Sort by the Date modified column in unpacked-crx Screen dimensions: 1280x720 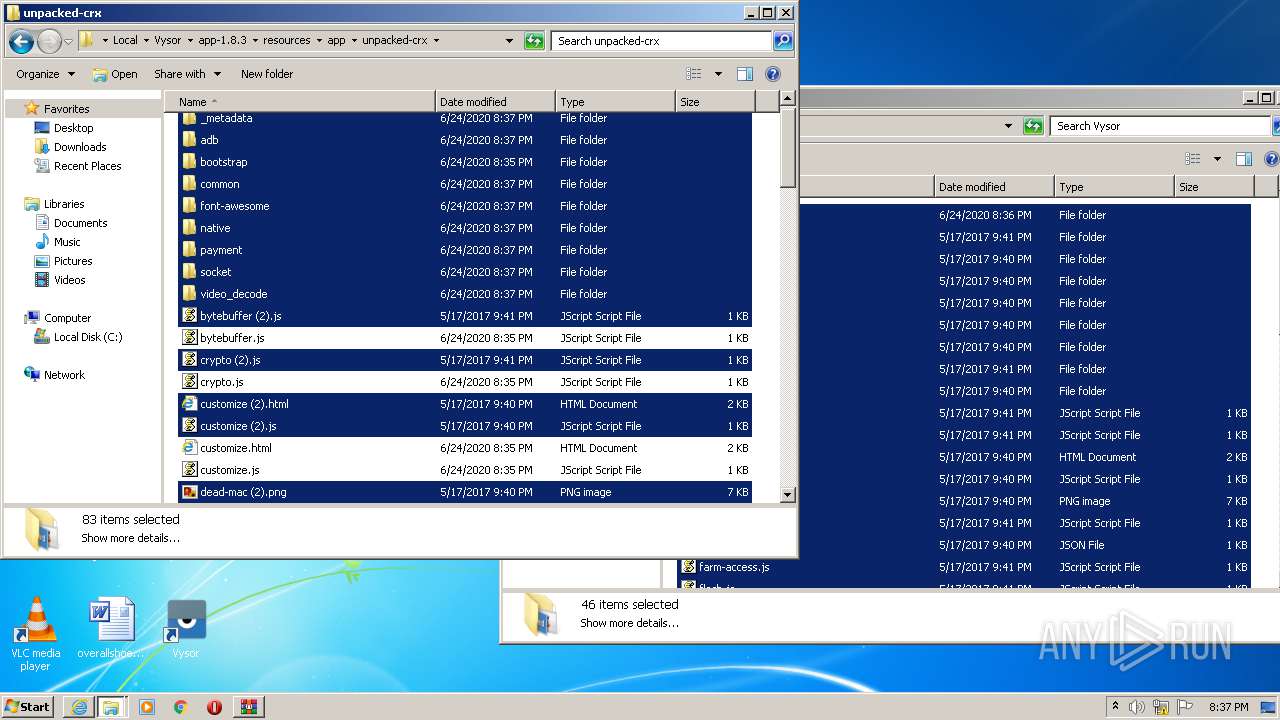(496, 102)
